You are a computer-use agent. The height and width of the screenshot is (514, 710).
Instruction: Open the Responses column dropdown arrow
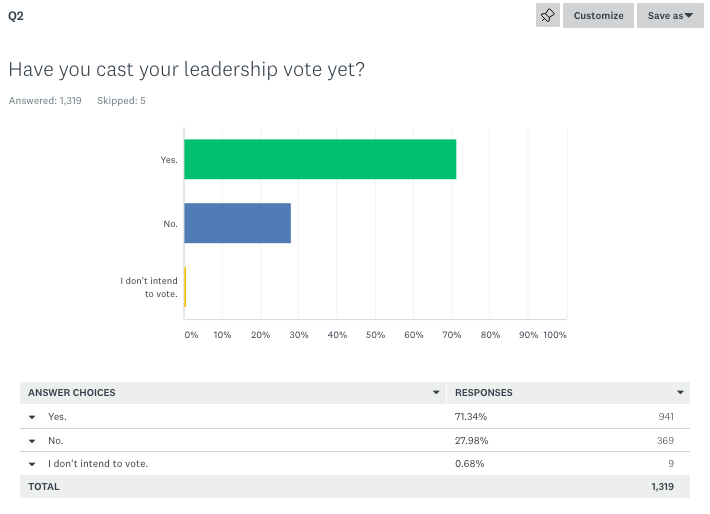[x=680, y=393]
